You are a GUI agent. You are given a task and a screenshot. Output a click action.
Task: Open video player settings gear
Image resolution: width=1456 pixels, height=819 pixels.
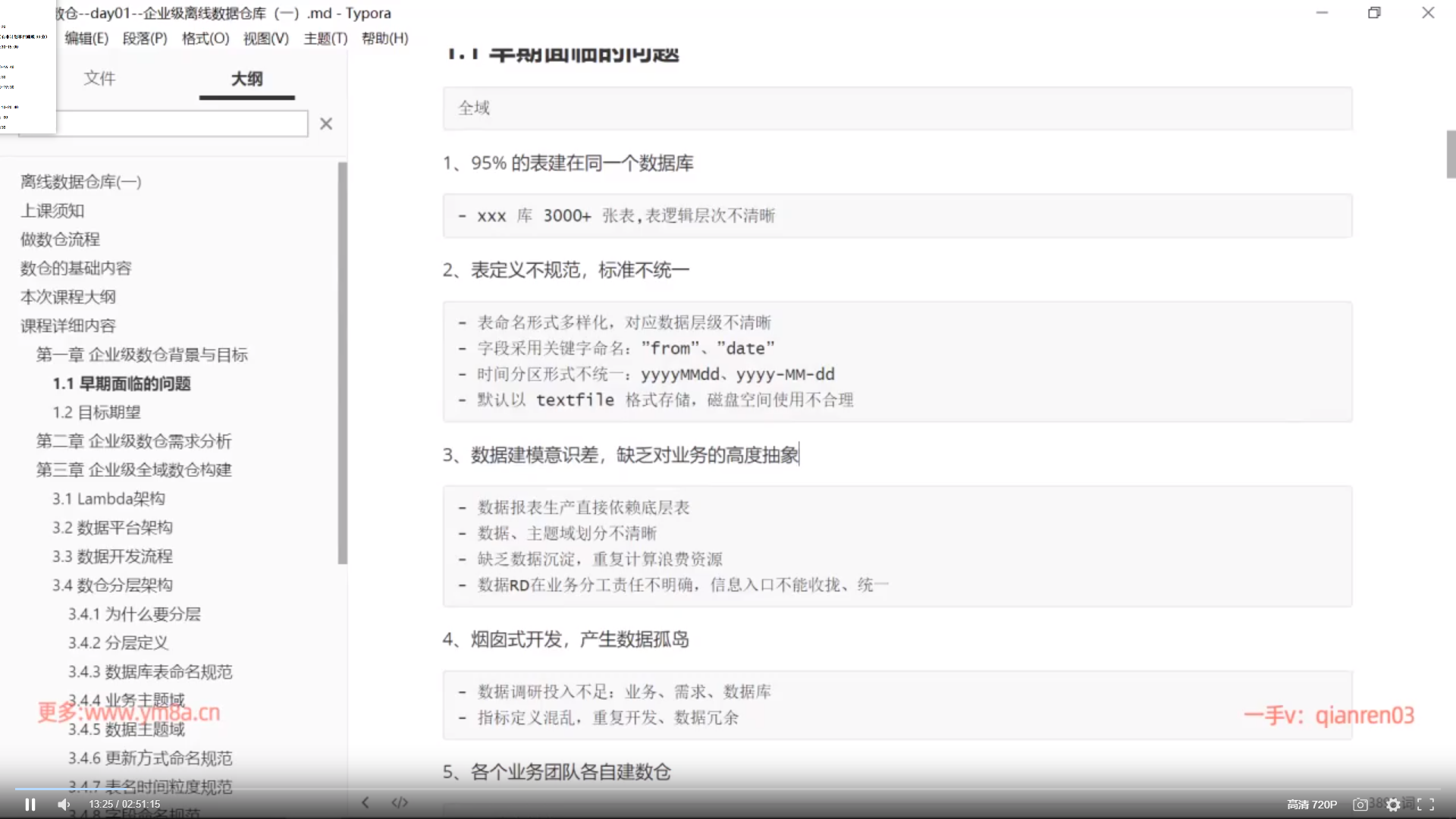(1393, 805)
